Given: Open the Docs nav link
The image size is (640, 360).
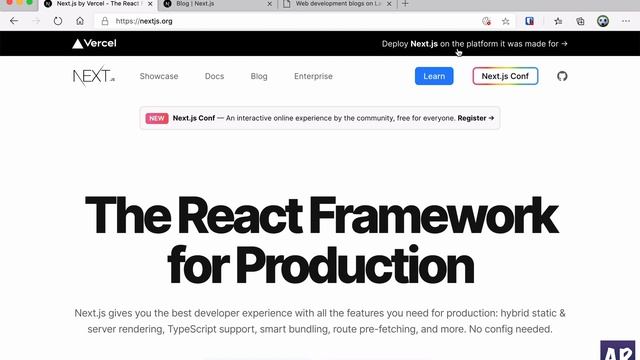Looking at the screenshot, I should coord(214,76).
